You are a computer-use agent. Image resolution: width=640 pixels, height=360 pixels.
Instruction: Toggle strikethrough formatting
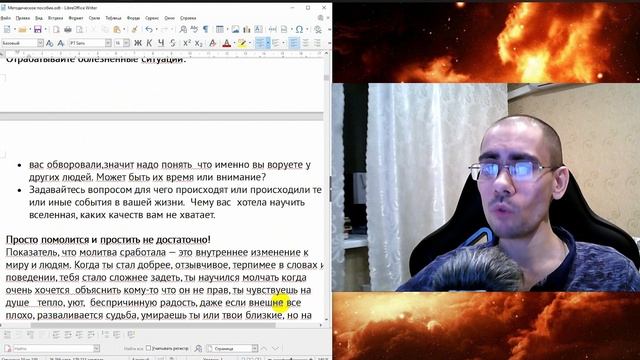(173, 43)
